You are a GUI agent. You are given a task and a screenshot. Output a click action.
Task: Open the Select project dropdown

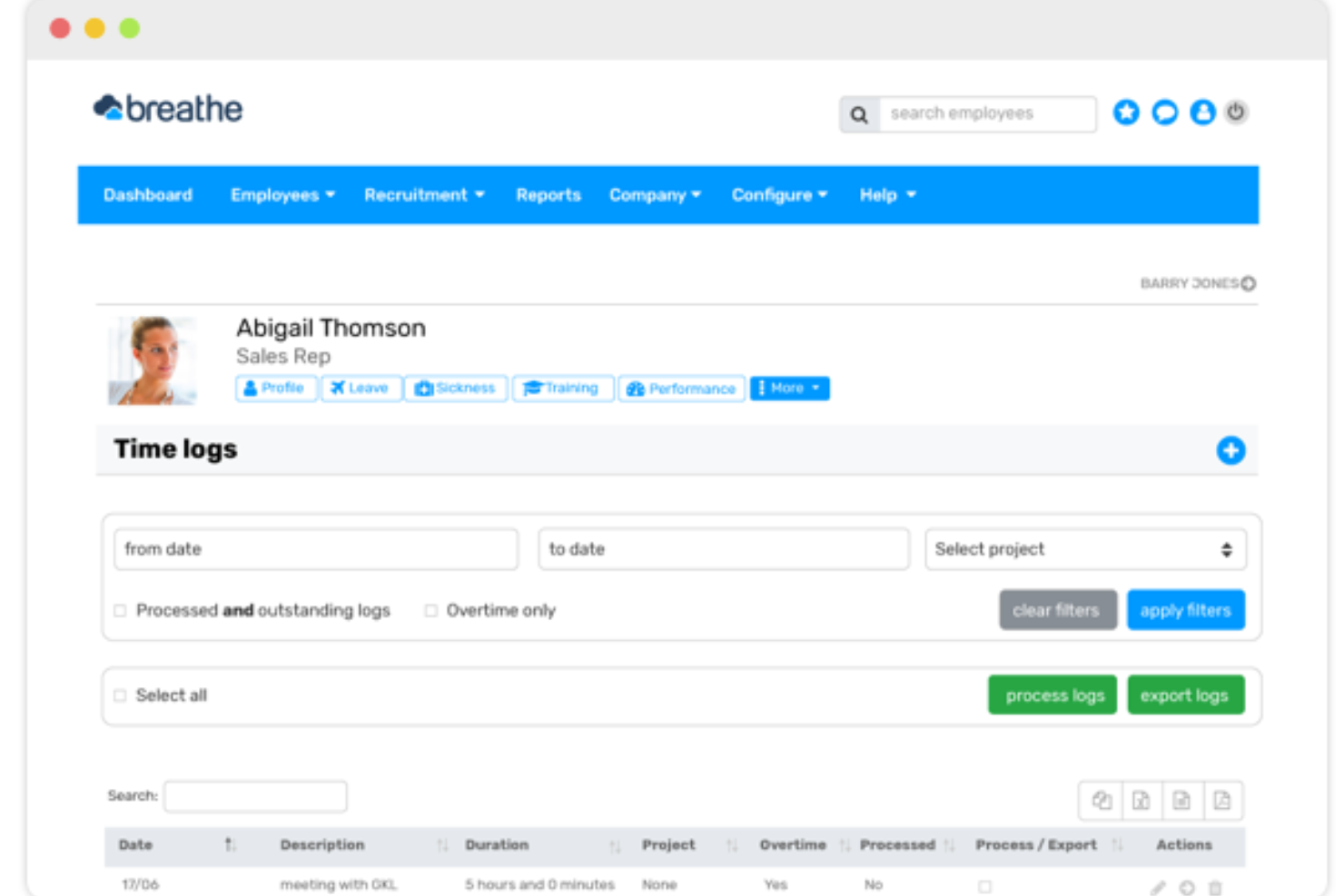pos(1086,549)
